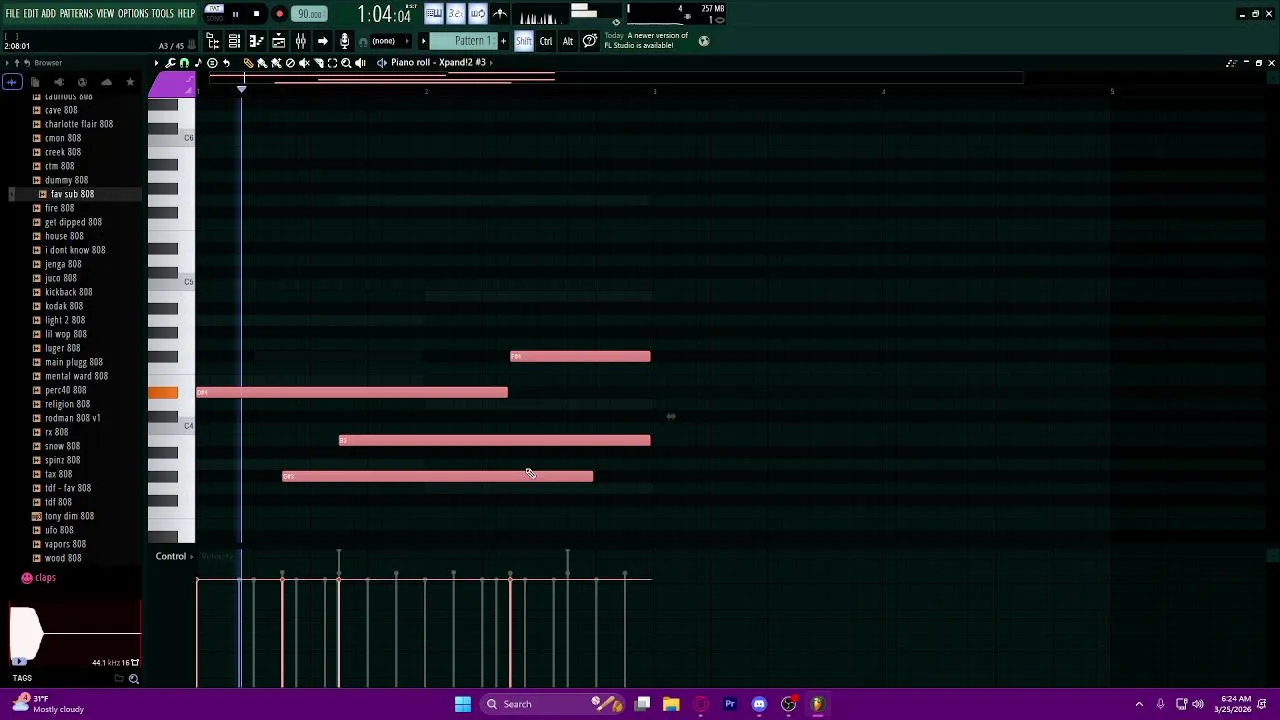
Task: Open the Channel rack view icon
Action: pyautogui.click(x=234, y=41)
